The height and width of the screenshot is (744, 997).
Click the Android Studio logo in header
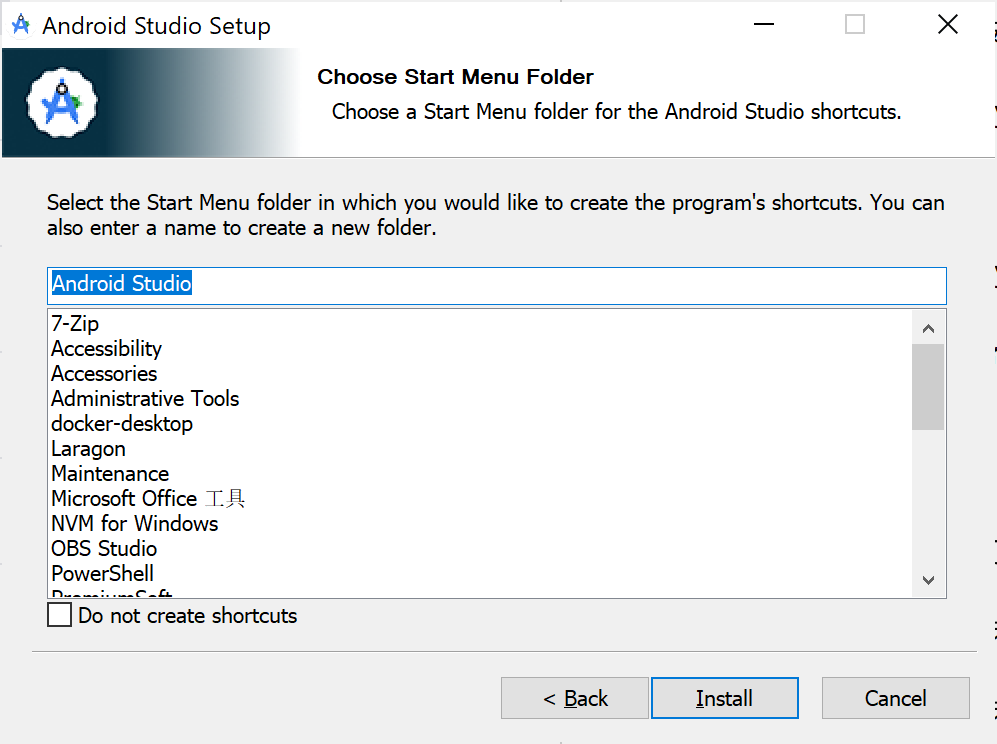point(62,102)
